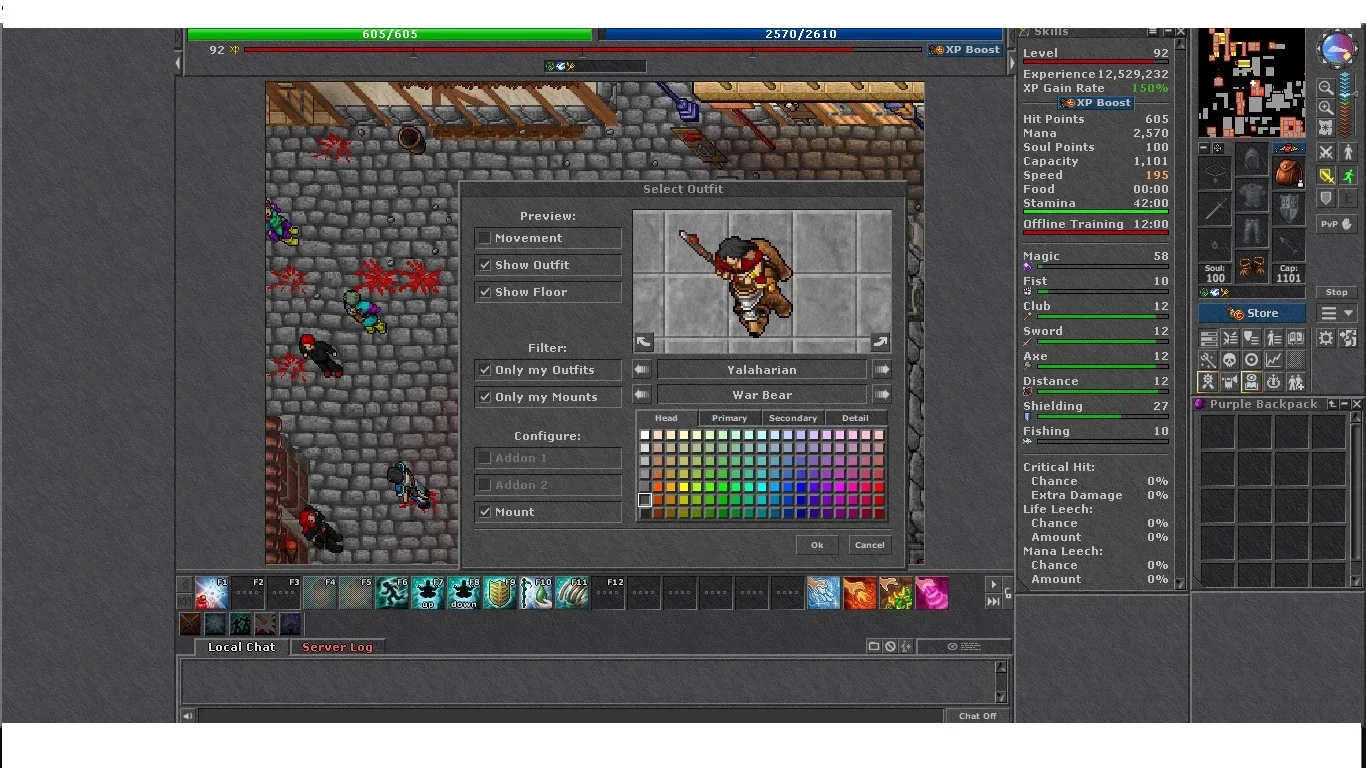Screen dimensions: 1366x768
Task: Select the yellow sword balanced mode icon
Action: (1325, 175)
